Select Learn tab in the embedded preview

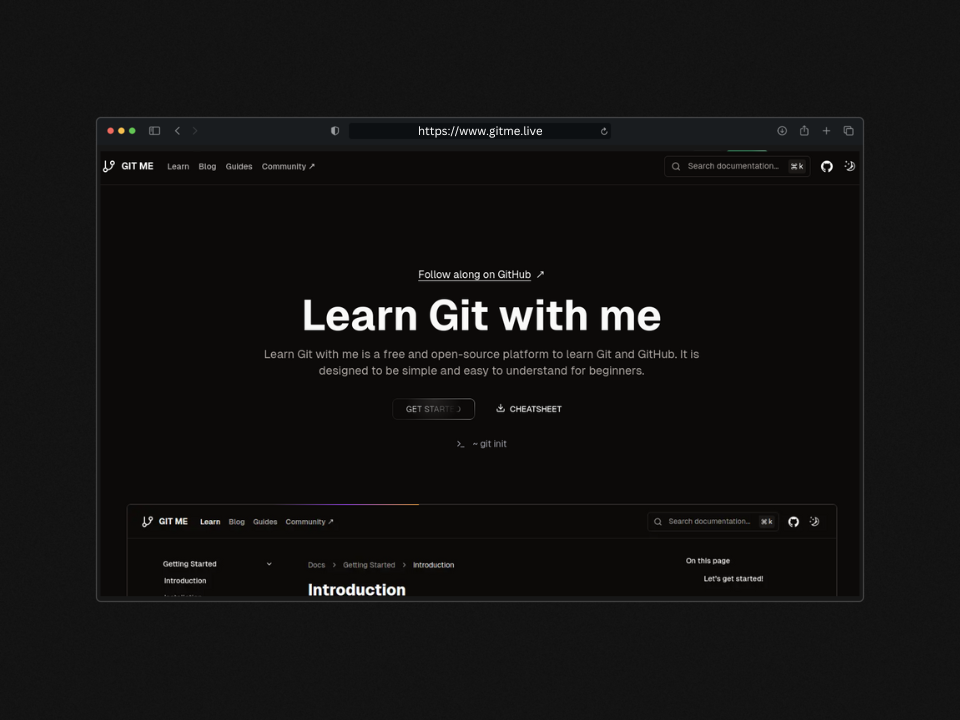(x=210, y=522)
